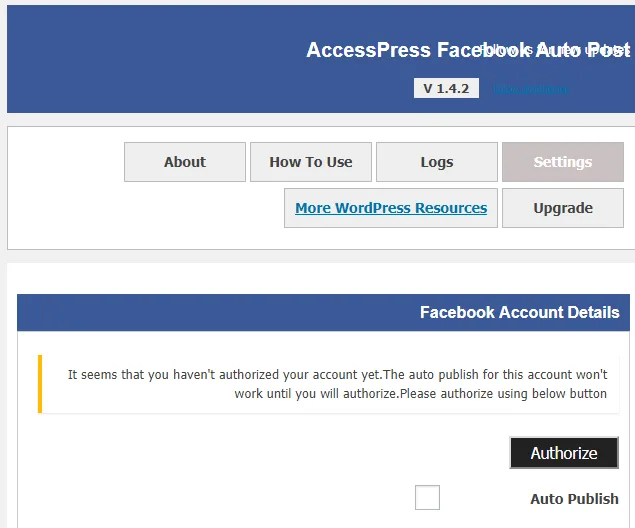This screenshot has height=528, width=635.
Task: Open the Upgrade tab
Action: click(x=563, y=208)
